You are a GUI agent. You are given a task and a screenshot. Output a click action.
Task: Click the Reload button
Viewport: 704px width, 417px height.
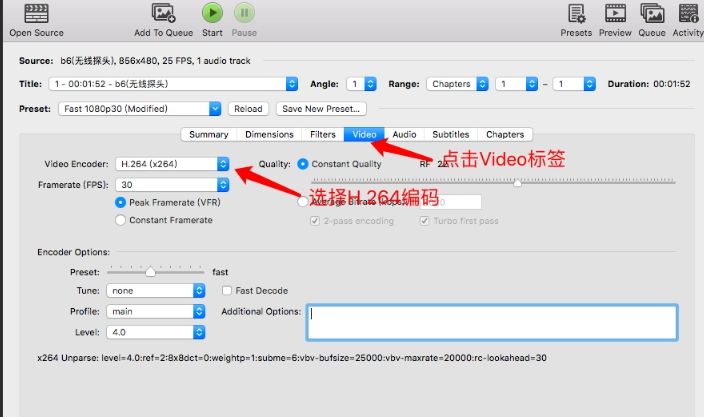248,109
